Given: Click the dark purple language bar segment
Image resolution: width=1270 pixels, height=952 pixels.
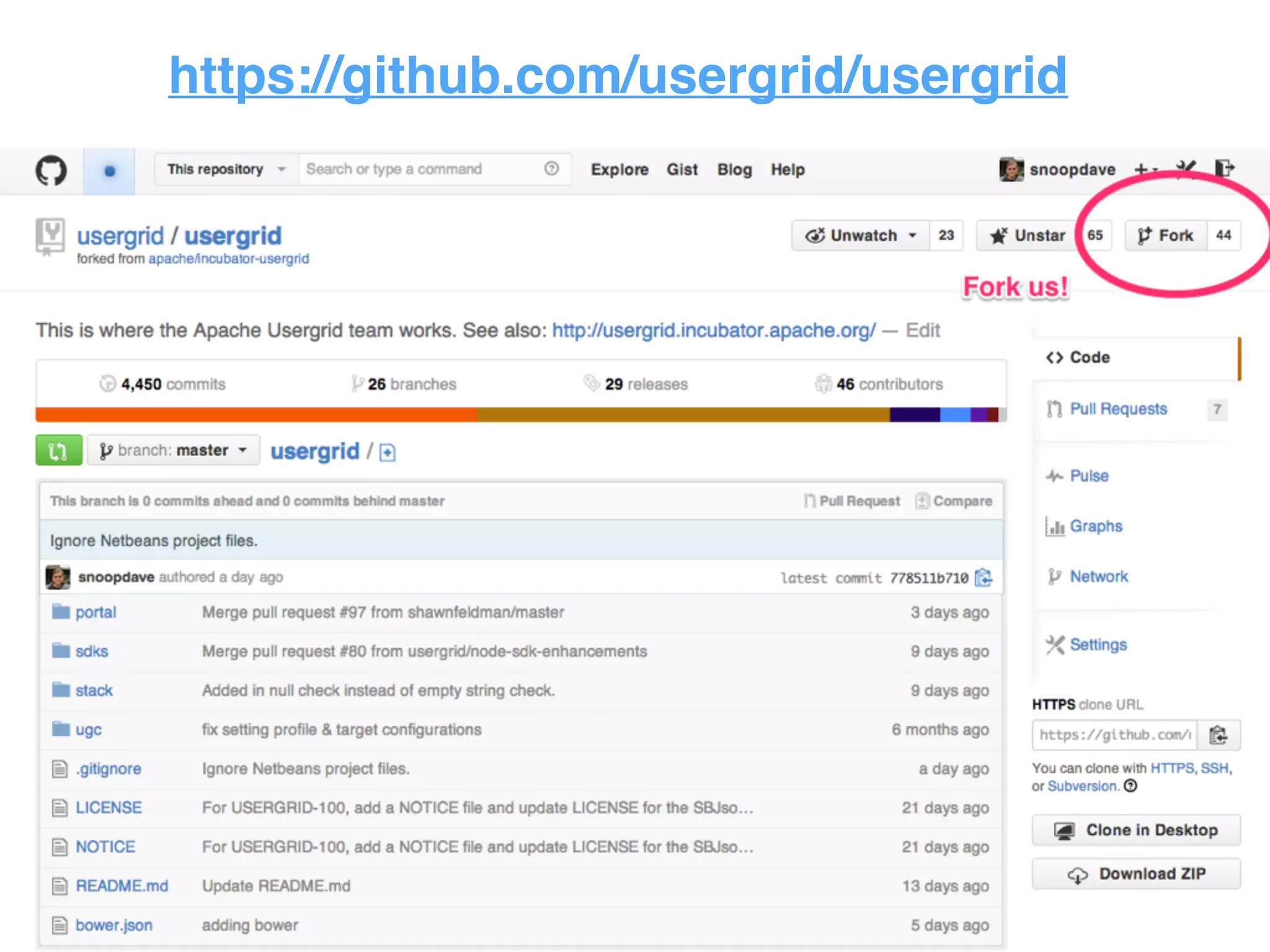Looking at the screenshot, I should point(915,415).
